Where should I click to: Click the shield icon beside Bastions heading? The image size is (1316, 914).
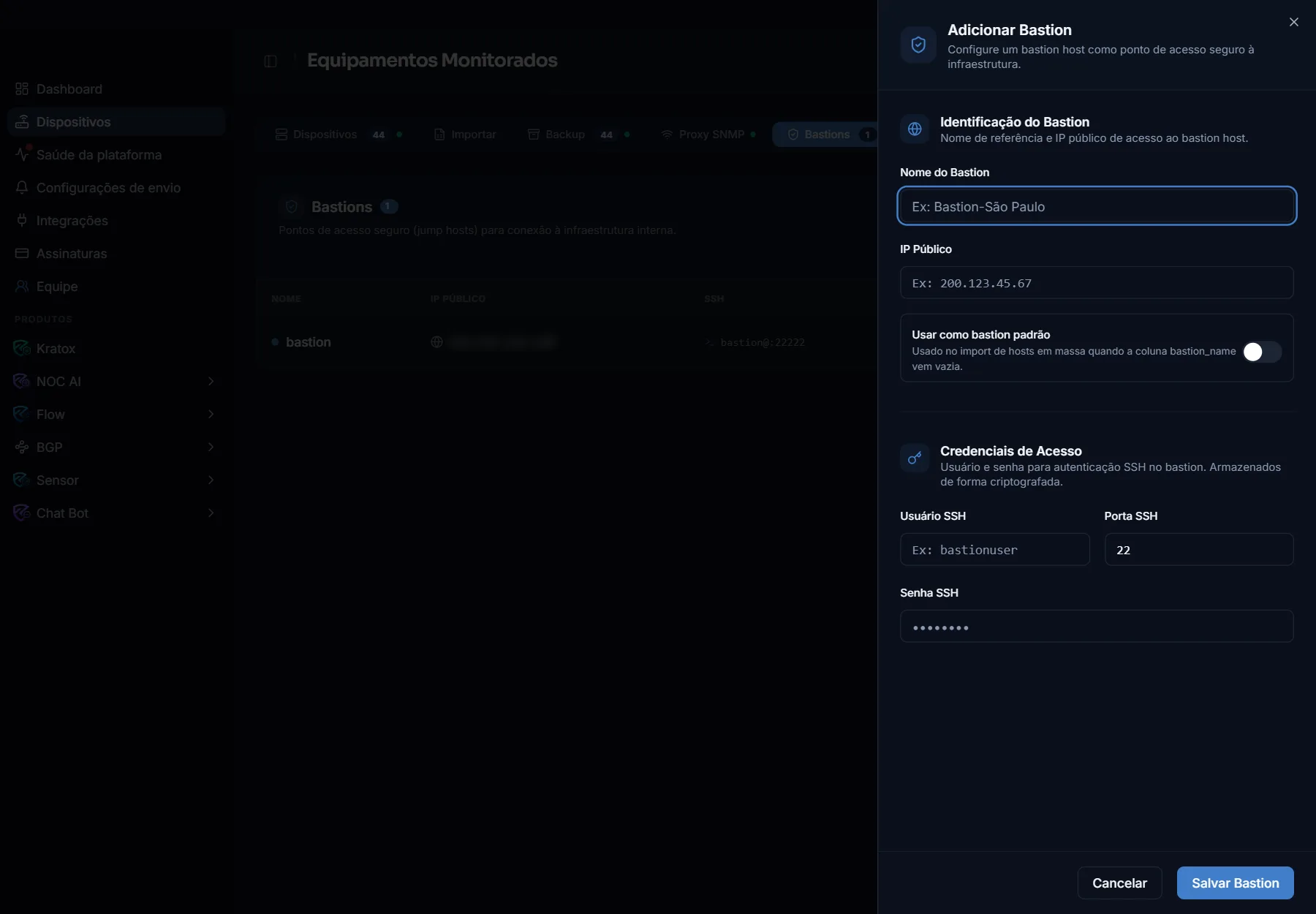(x=291, y=206)
